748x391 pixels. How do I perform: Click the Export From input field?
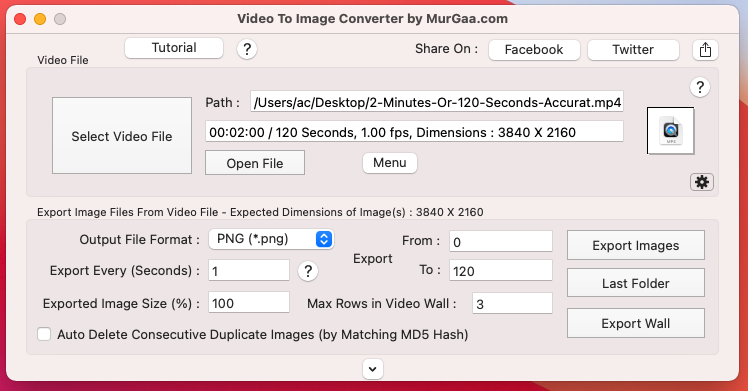501,242
